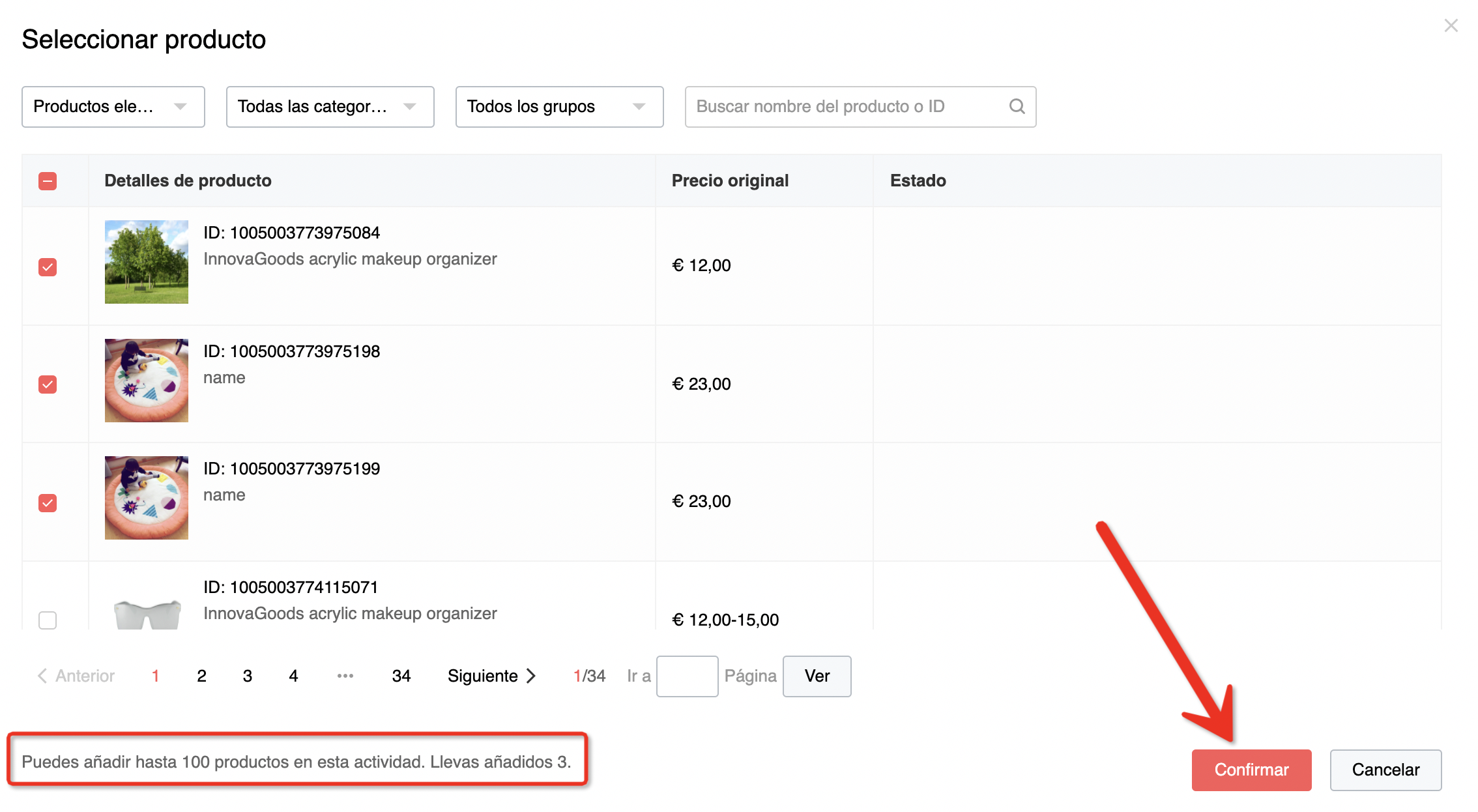This screenshot has height=812, width=1478.
Task: Click the search magnifier icon
Action: (1017, 106)
